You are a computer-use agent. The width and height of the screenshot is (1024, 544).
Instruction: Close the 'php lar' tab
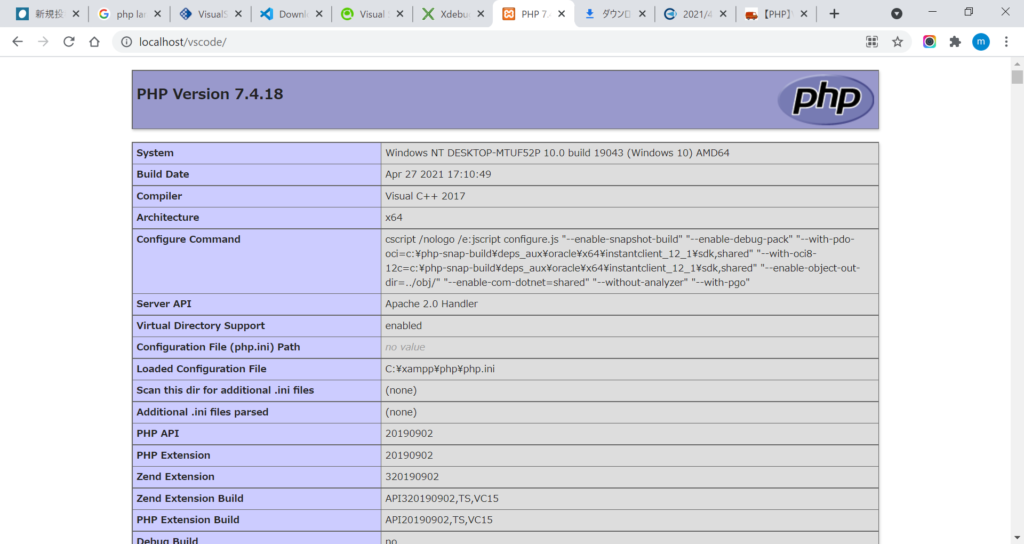(157, 14)
